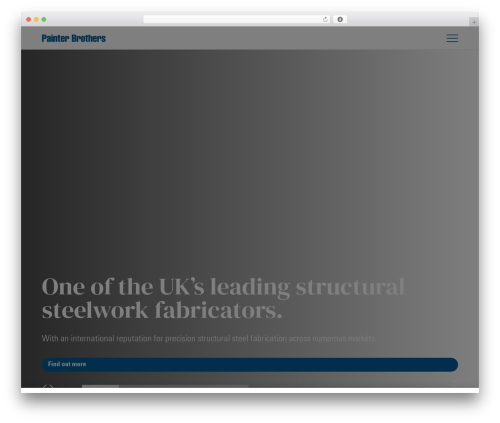Click the 'With an international reputation' paragraph

tap(209, 338)
